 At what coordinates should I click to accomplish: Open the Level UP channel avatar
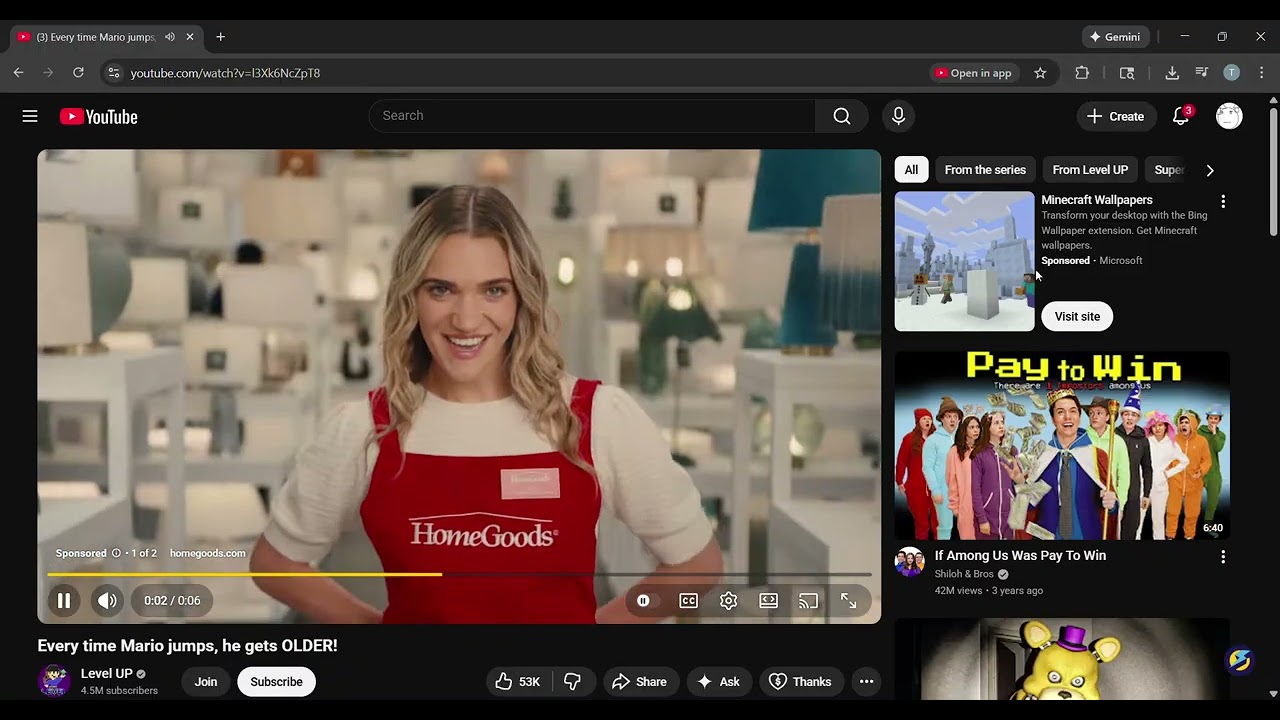[x=54, y=682]
